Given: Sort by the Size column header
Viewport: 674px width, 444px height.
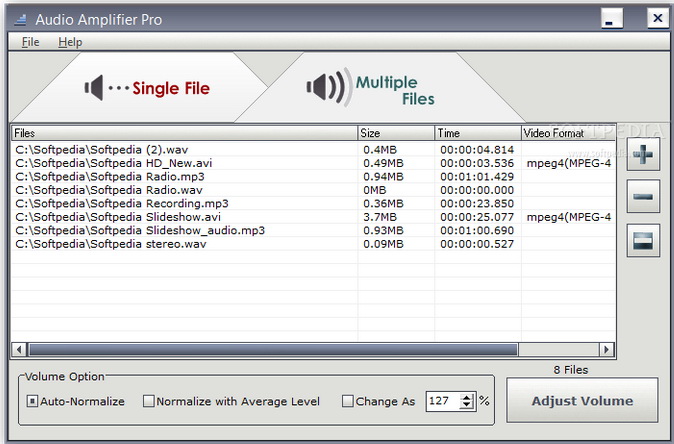Looking at the screenshot, I should point(396,133).
